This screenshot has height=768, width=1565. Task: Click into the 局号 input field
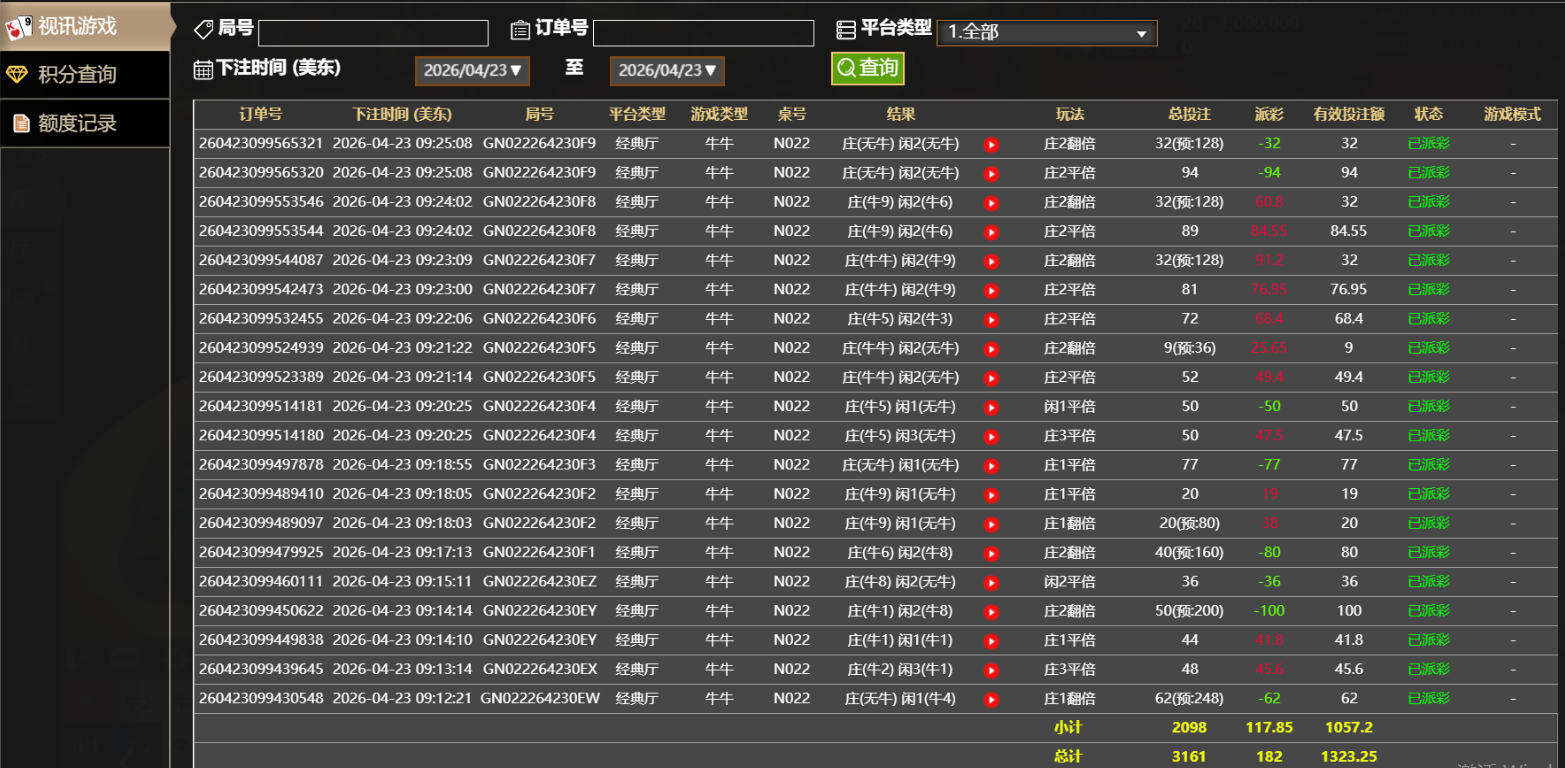[x=373, y=33]
